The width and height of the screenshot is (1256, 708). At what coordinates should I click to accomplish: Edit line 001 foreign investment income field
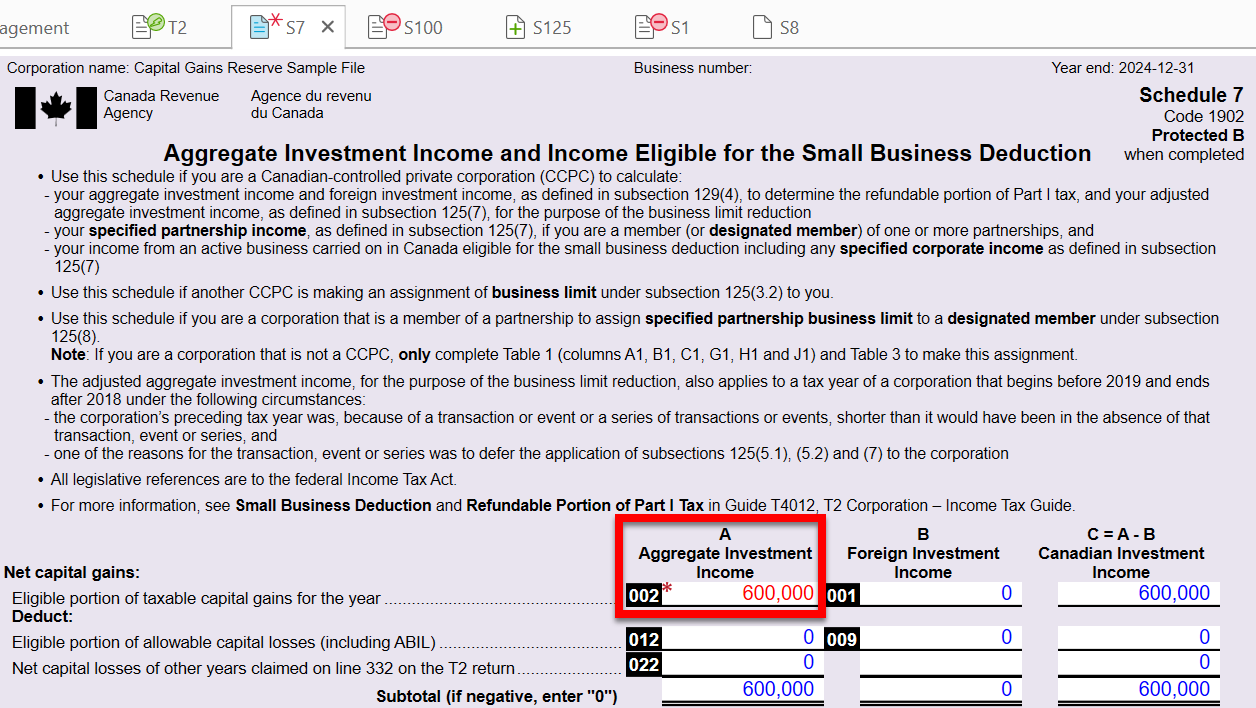tap(940, 594)
